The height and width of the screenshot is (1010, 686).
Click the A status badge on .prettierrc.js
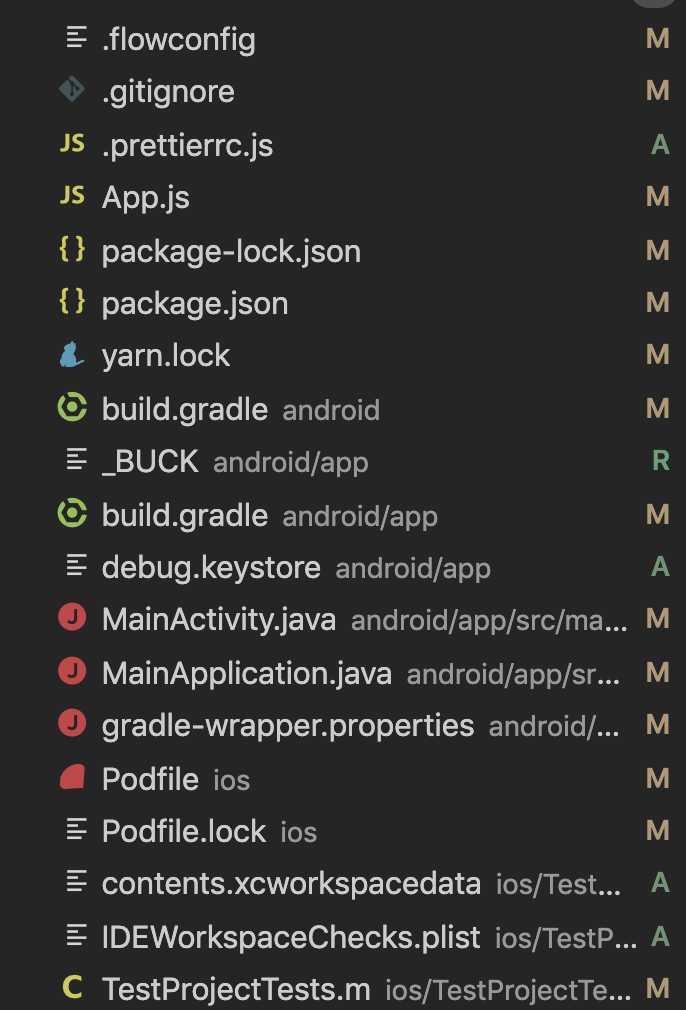pos(659,144)
